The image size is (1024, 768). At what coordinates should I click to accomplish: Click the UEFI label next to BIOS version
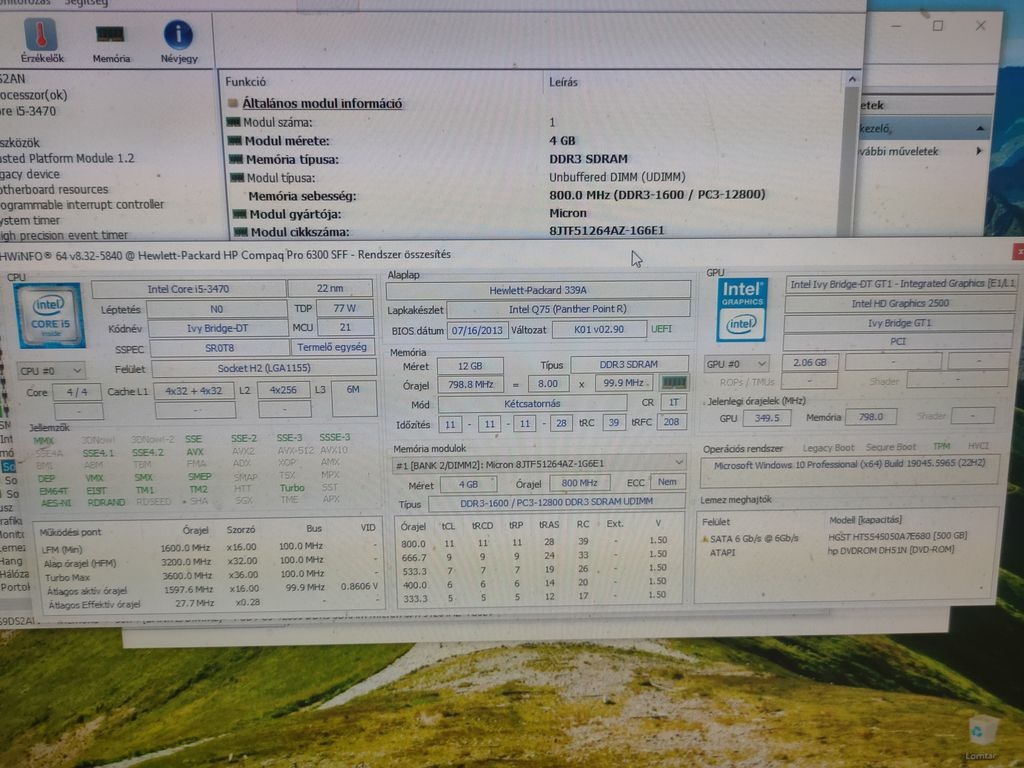click(662, 328)
